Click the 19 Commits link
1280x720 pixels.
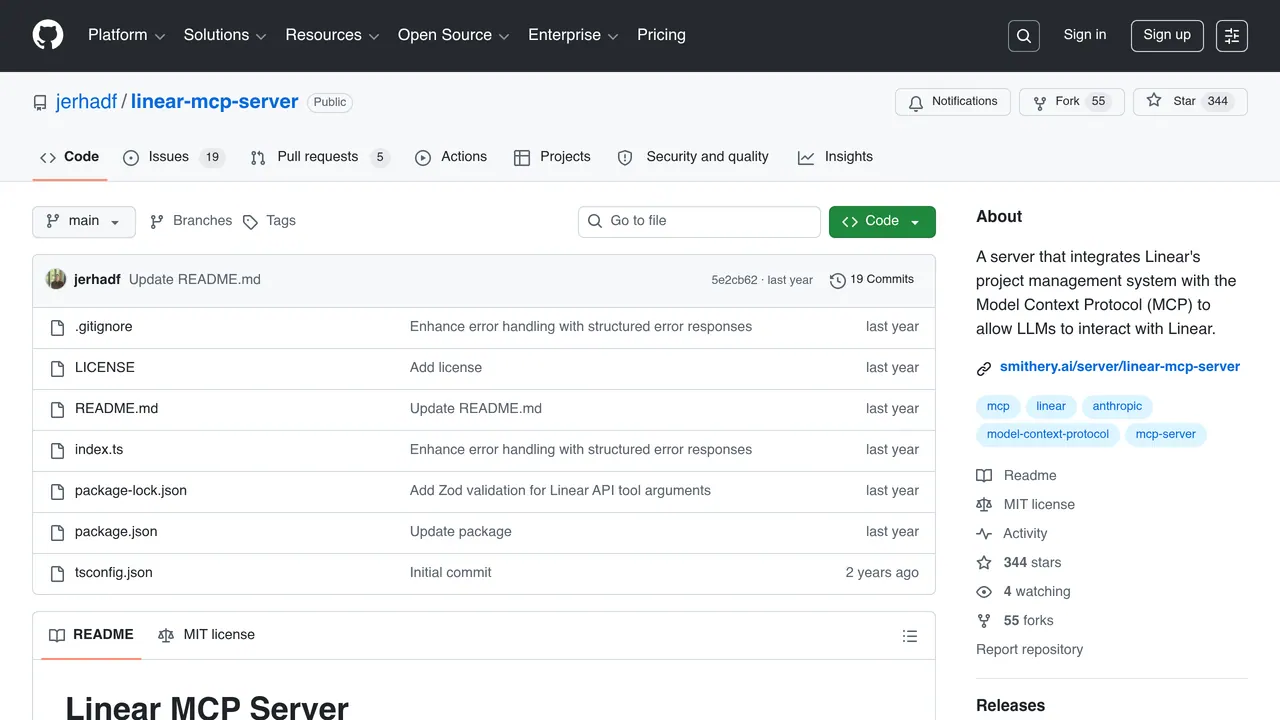coord(872,280)
